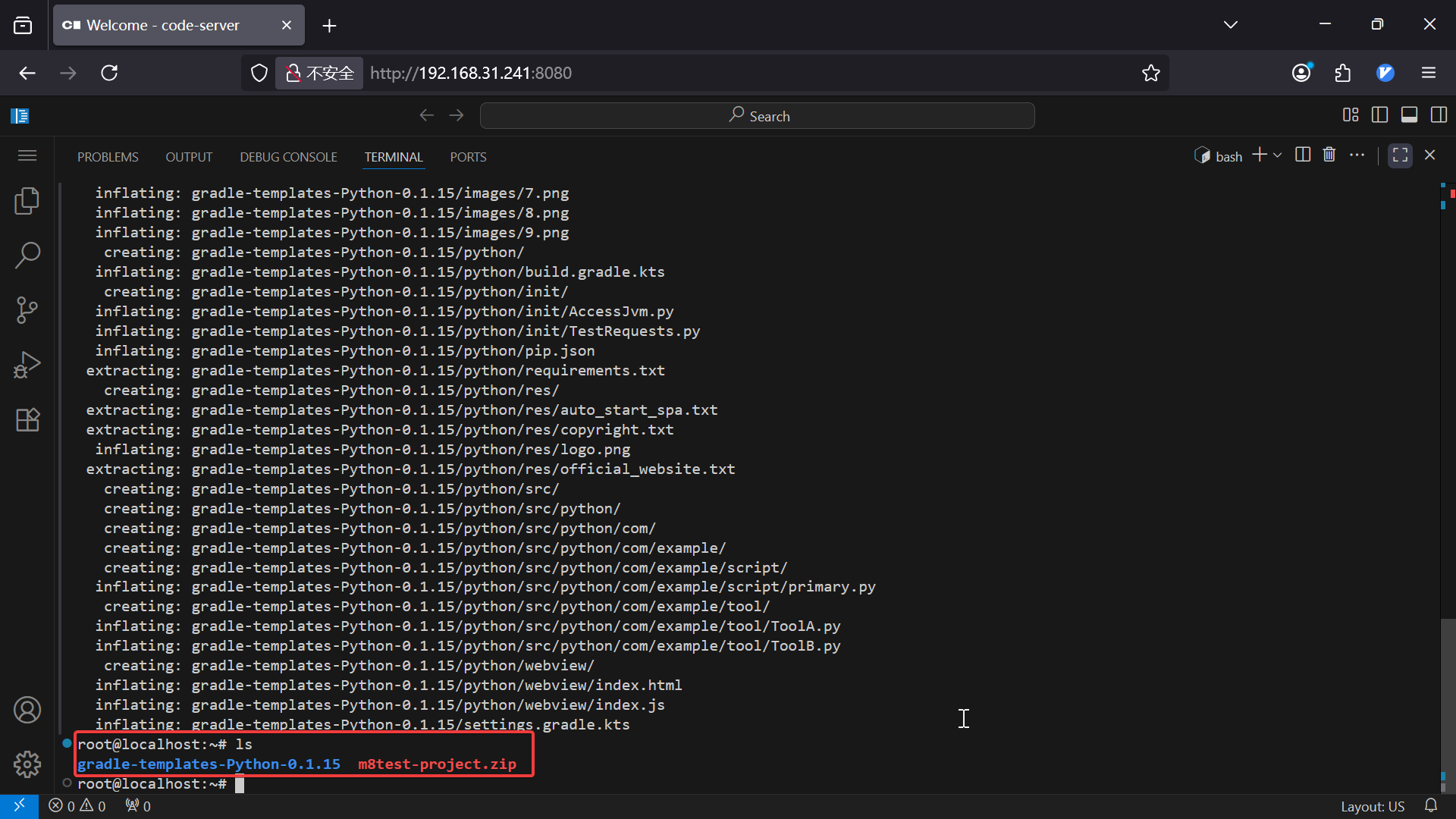Restore panel size with maximize toggle

point(1400,155)
